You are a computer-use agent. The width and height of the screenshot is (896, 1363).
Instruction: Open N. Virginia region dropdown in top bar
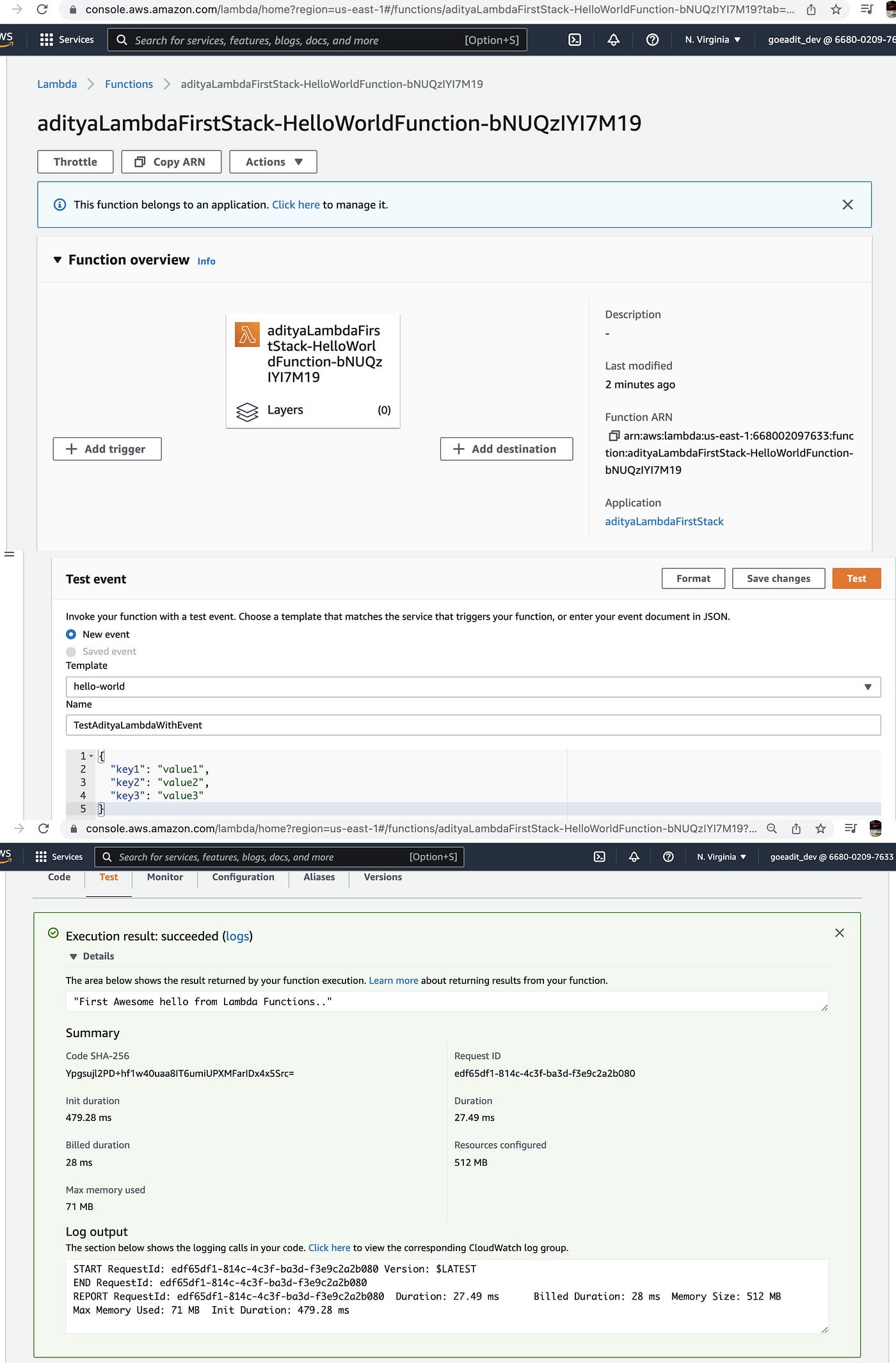713,40
